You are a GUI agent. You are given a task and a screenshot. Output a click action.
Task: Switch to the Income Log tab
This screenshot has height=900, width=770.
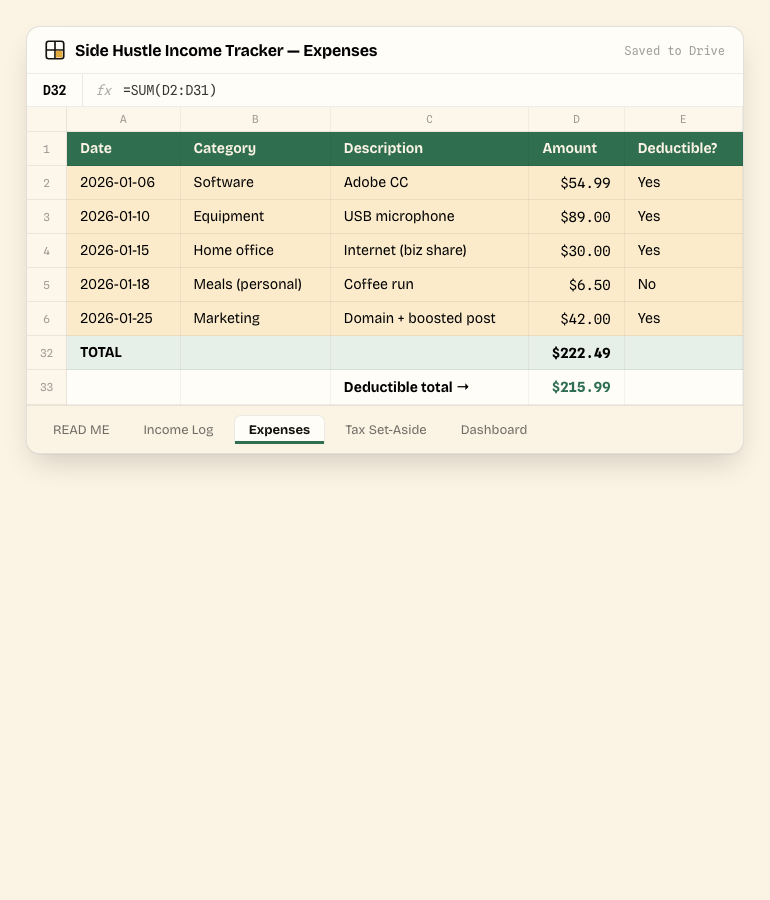(178, 430)
